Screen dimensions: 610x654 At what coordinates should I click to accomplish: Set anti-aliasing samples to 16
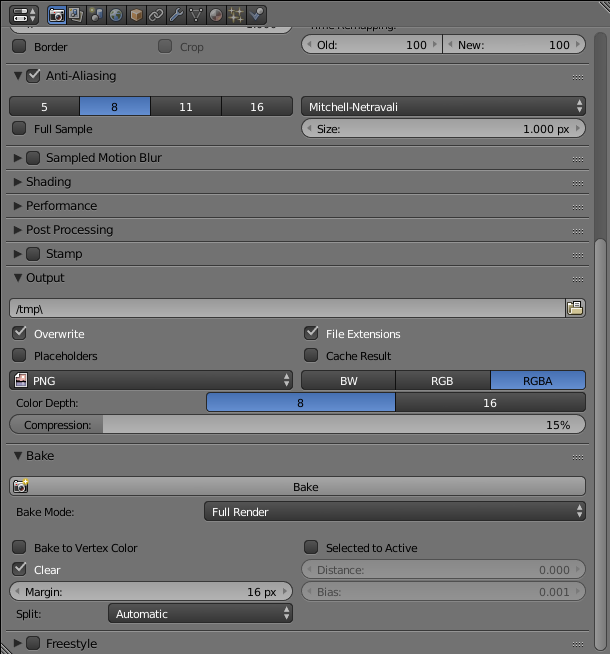click(x=257, y=106)
